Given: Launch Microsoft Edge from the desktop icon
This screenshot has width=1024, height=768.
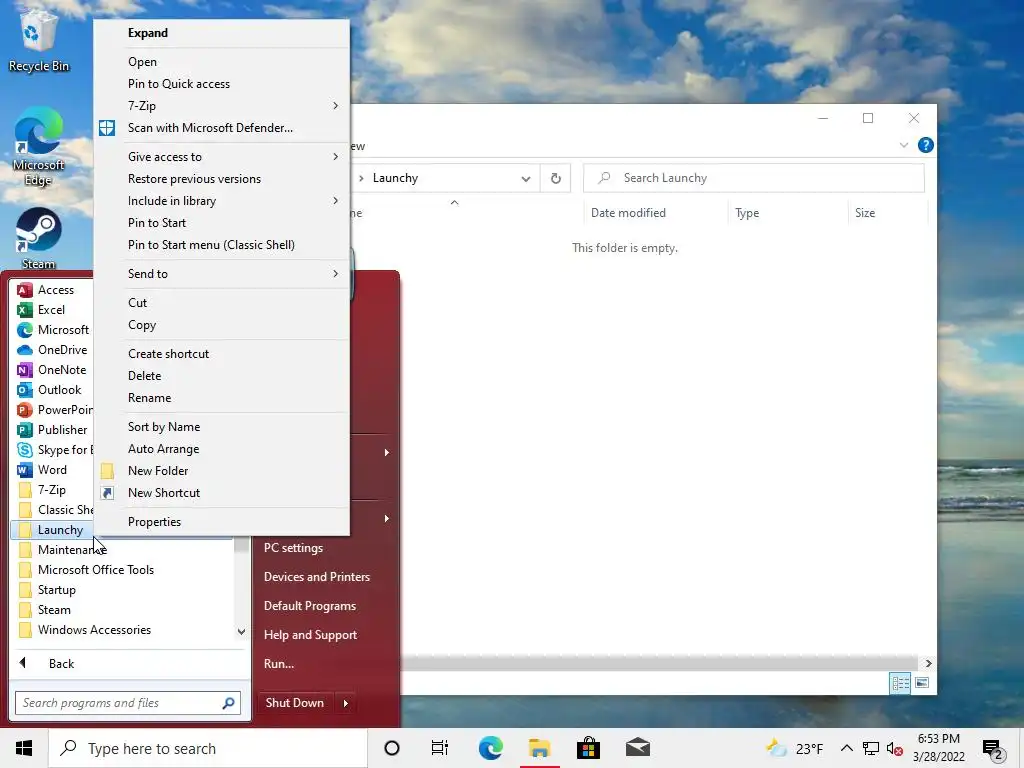Looking at the screenshot, I should click(x=38, y=147).
